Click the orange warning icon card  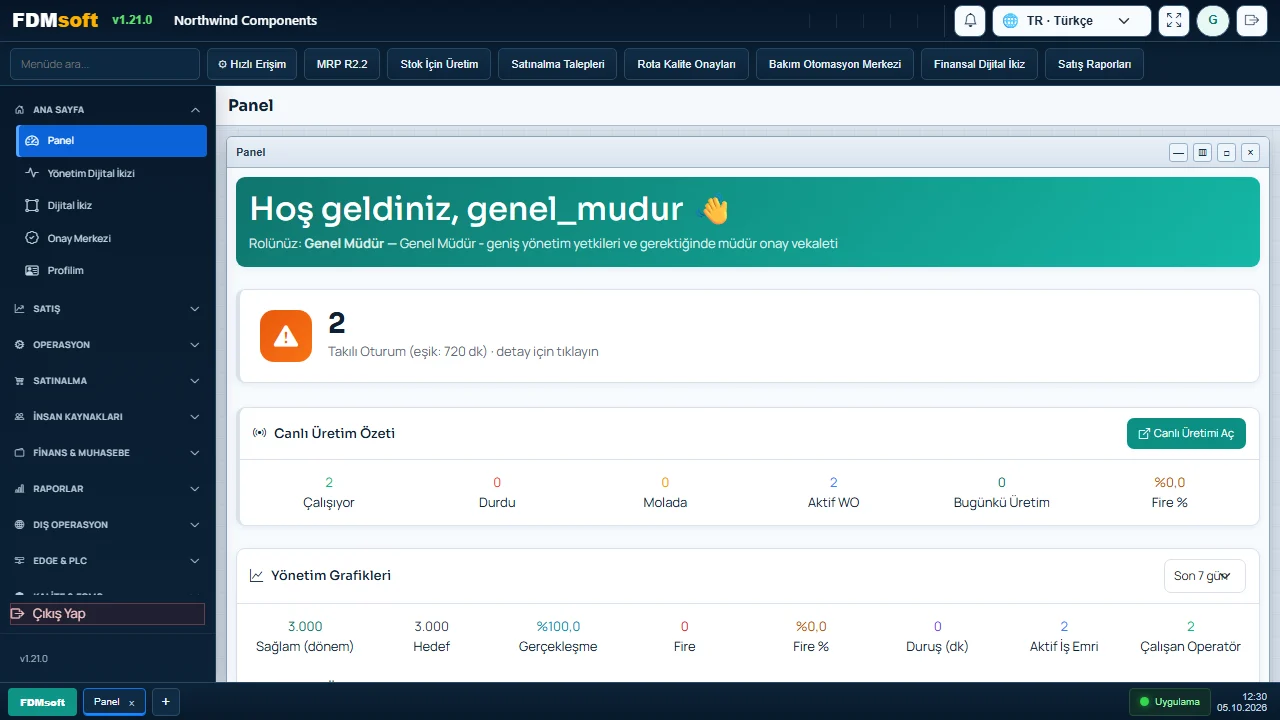[286, 336]
